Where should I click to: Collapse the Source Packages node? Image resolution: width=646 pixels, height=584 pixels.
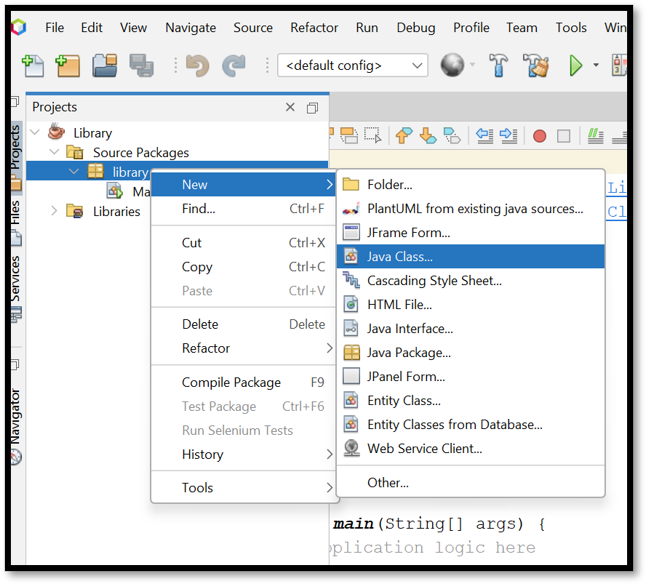point(54,152)
